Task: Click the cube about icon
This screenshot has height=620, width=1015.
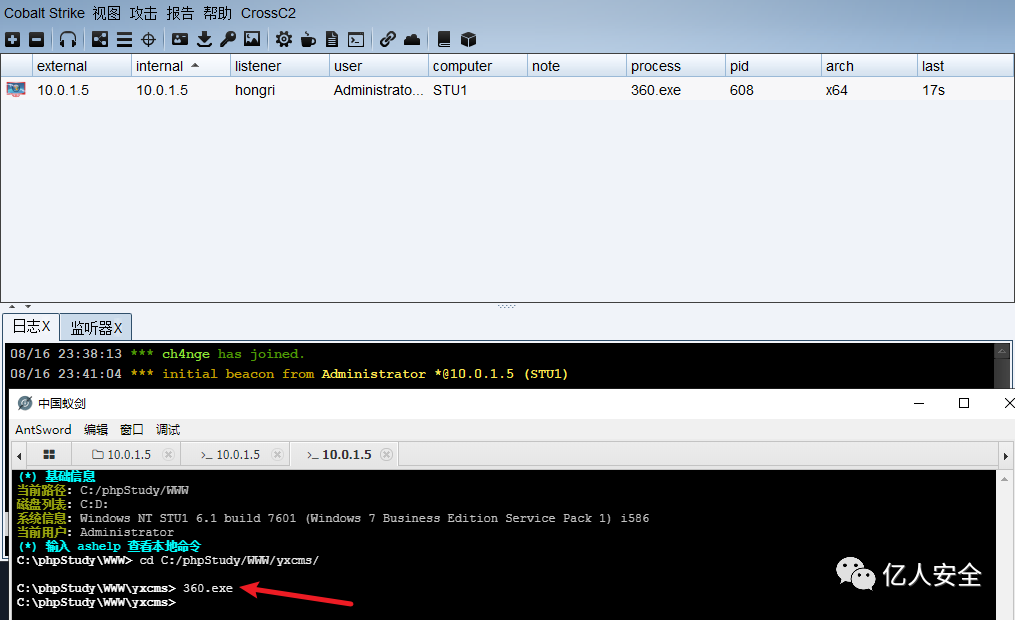Action: point(468,39)
